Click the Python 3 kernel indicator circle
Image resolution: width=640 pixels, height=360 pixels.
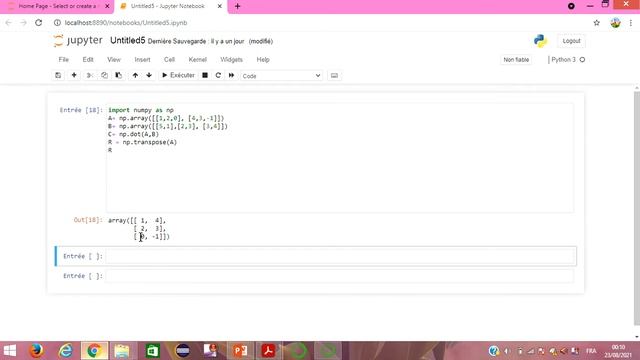(x=582, y=60)
